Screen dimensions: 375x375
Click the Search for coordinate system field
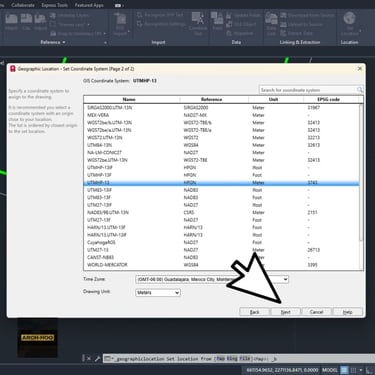[308, 90]
